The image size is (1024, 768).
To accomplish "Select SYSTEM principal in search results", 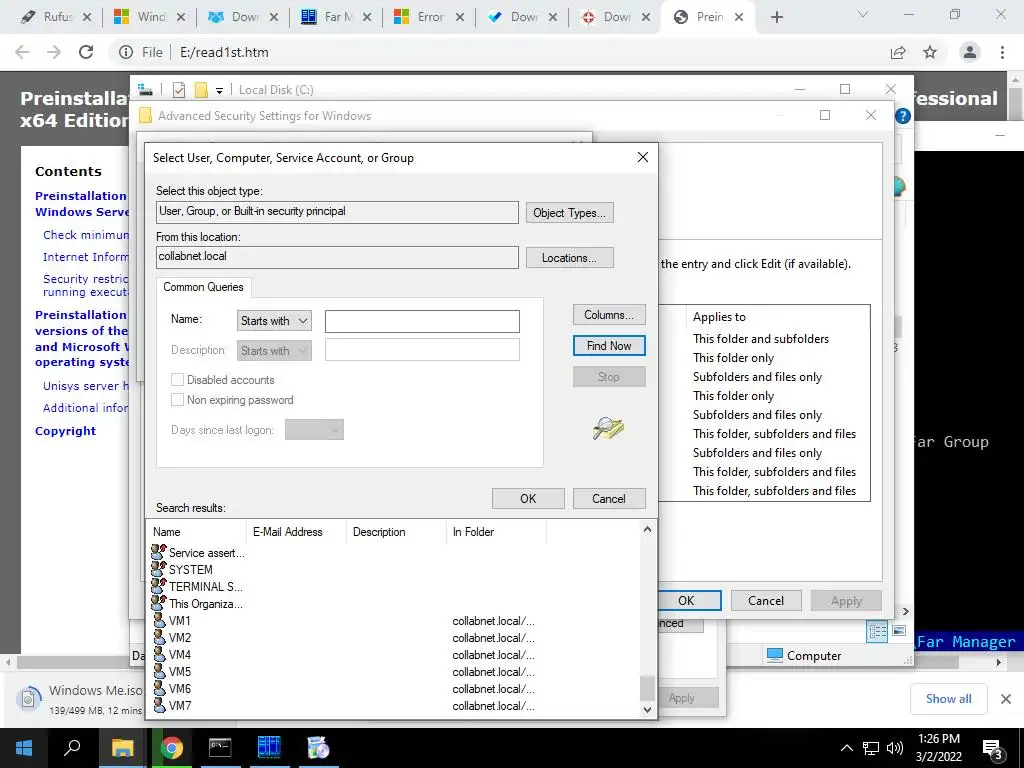I will [x=190, y=569].
